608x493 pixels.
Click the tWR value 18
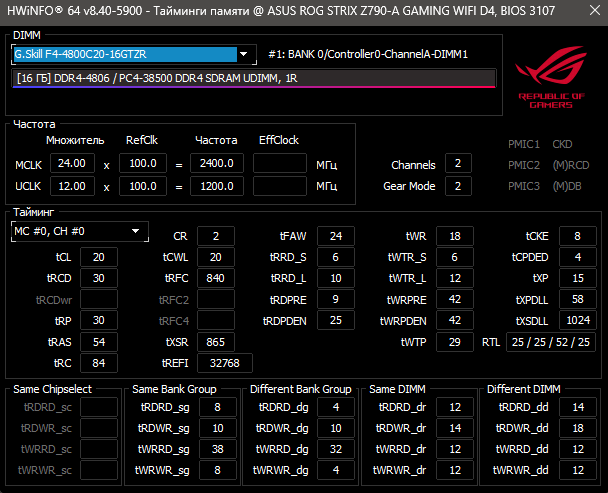click(x=455, y=236)
